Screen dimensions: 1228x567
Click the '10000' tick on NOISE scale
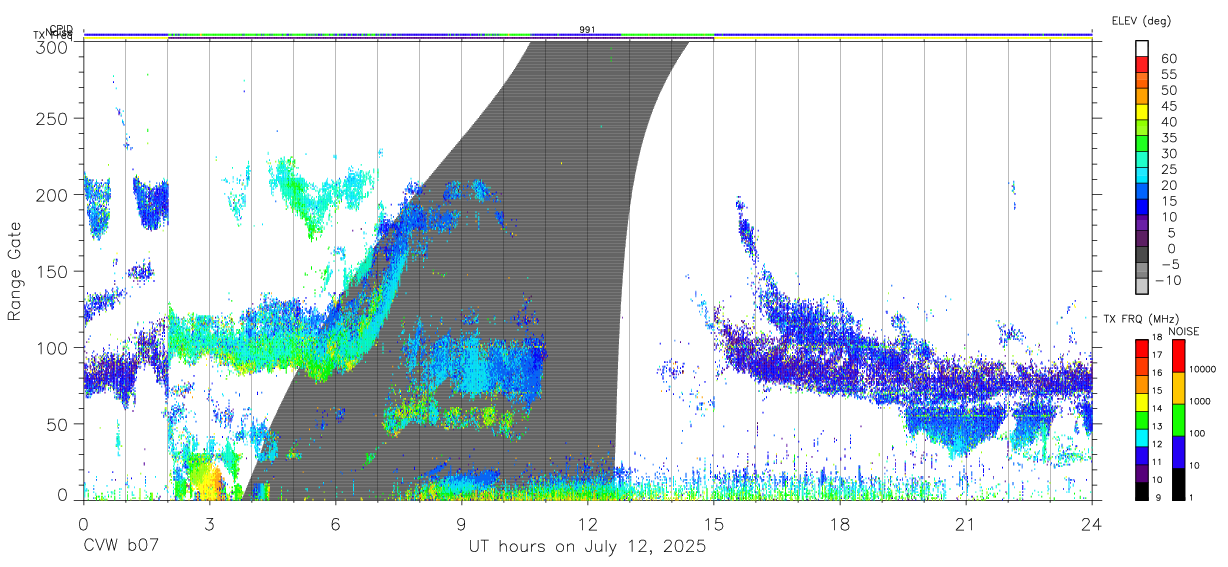click(1202, 369)
